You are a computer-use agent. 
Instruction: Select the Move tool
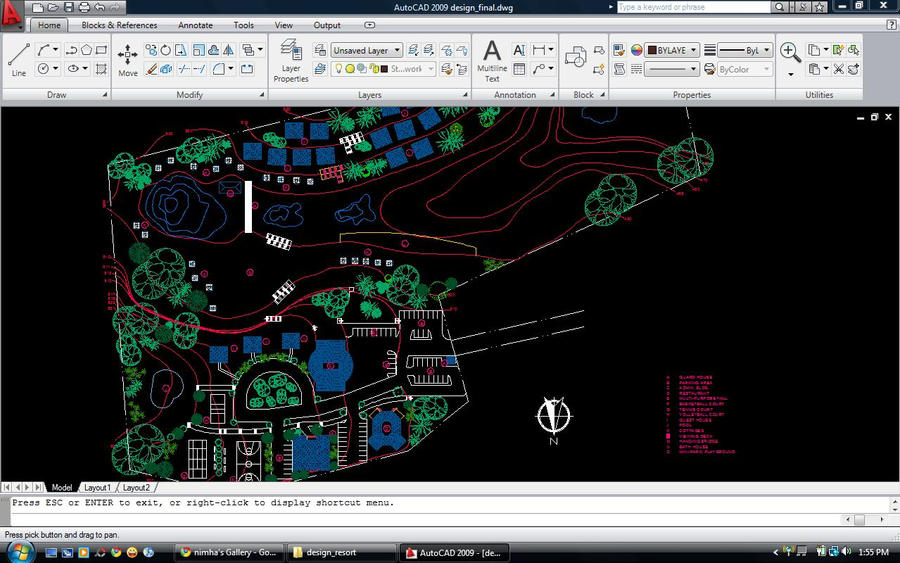click(127, 60)
